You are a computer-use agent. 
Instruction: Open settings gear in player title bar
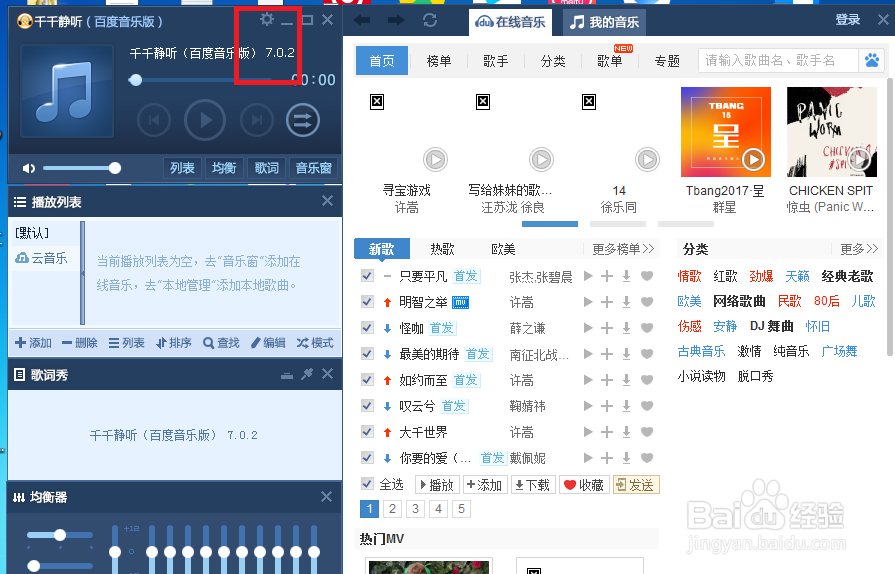[x=267, y=19]
